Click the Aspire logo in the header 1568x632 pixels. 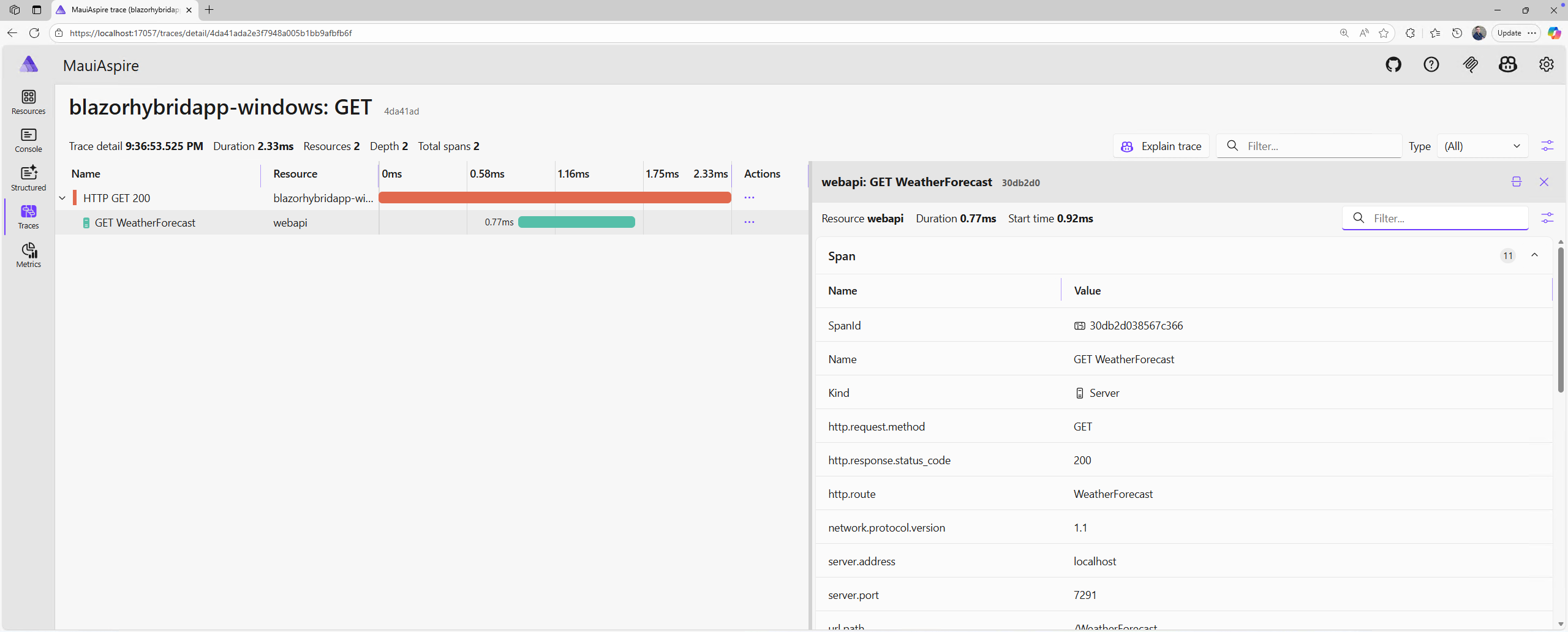(29, 64)
